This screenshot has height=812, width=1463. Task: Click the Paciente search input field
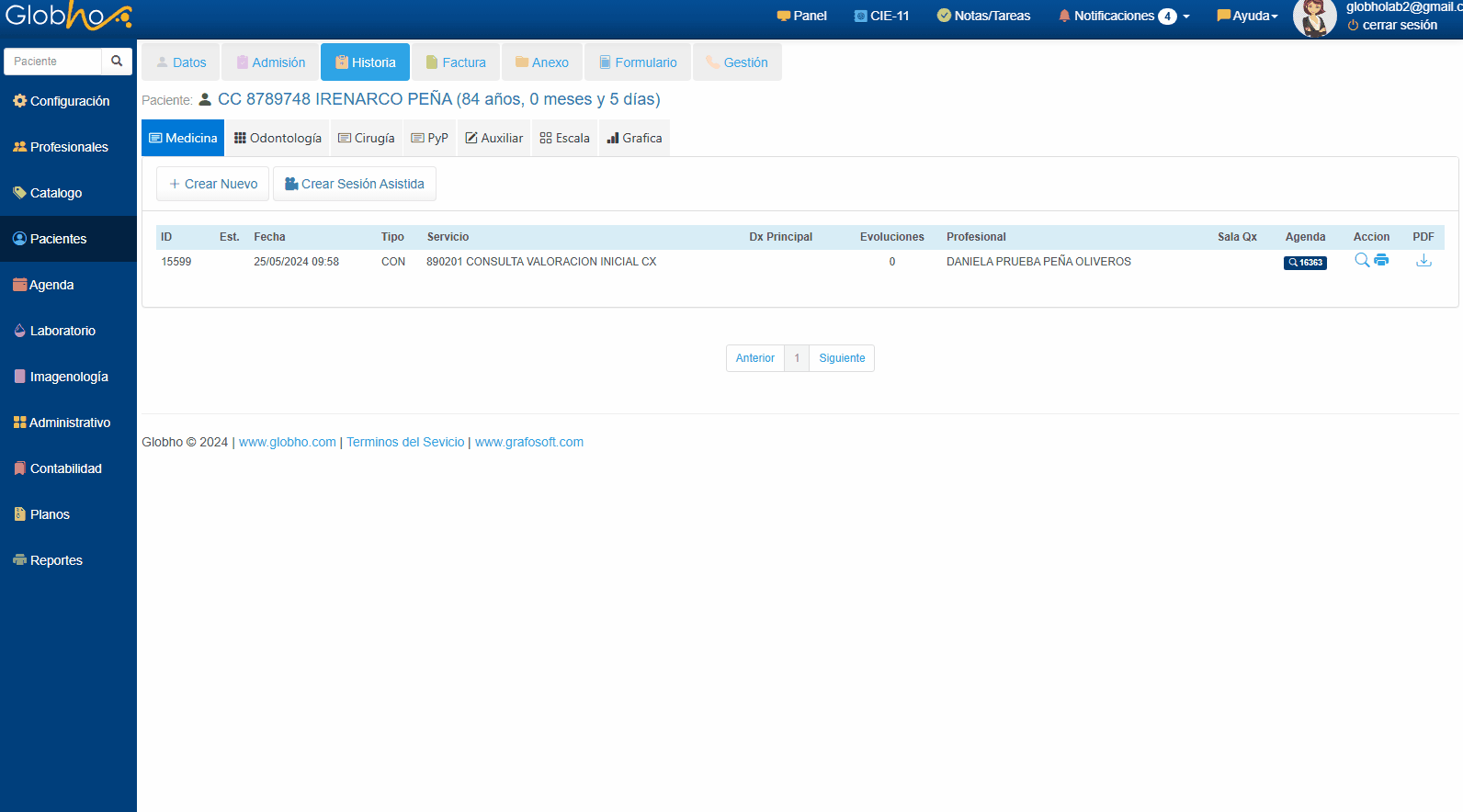coord(53,62)
